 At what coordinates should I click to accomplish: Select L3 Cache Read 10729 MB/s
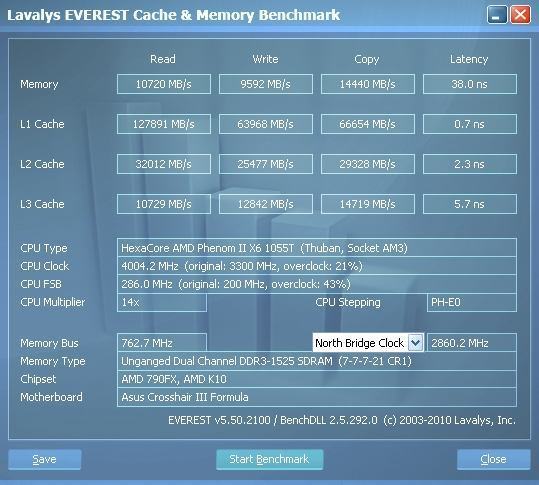point(164,204)
